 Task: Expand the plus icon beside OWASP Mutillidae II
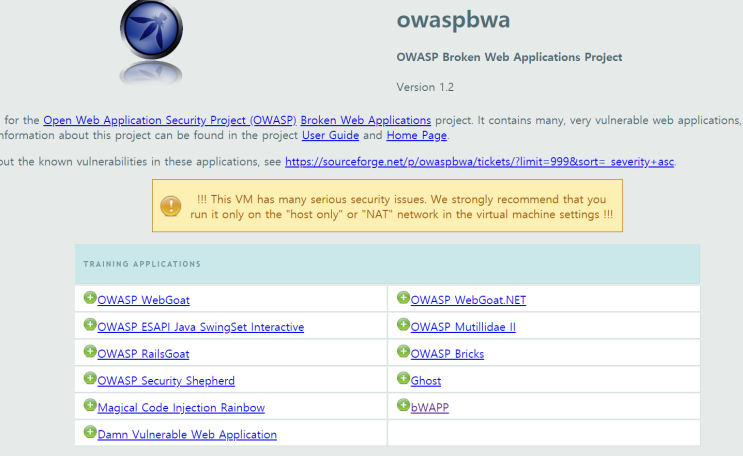403,325
